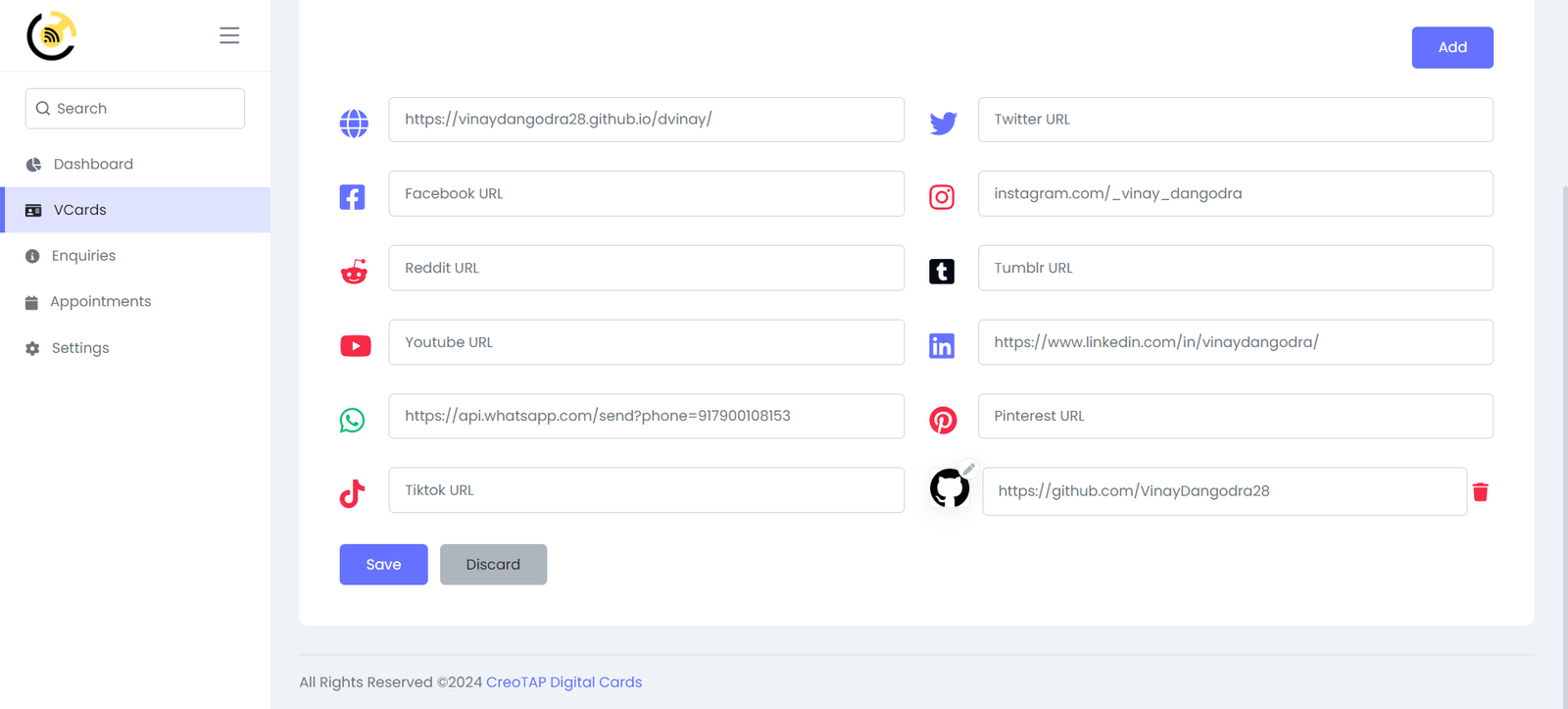
Task: Open the Dashboard menu item
Action: (135, 165)
